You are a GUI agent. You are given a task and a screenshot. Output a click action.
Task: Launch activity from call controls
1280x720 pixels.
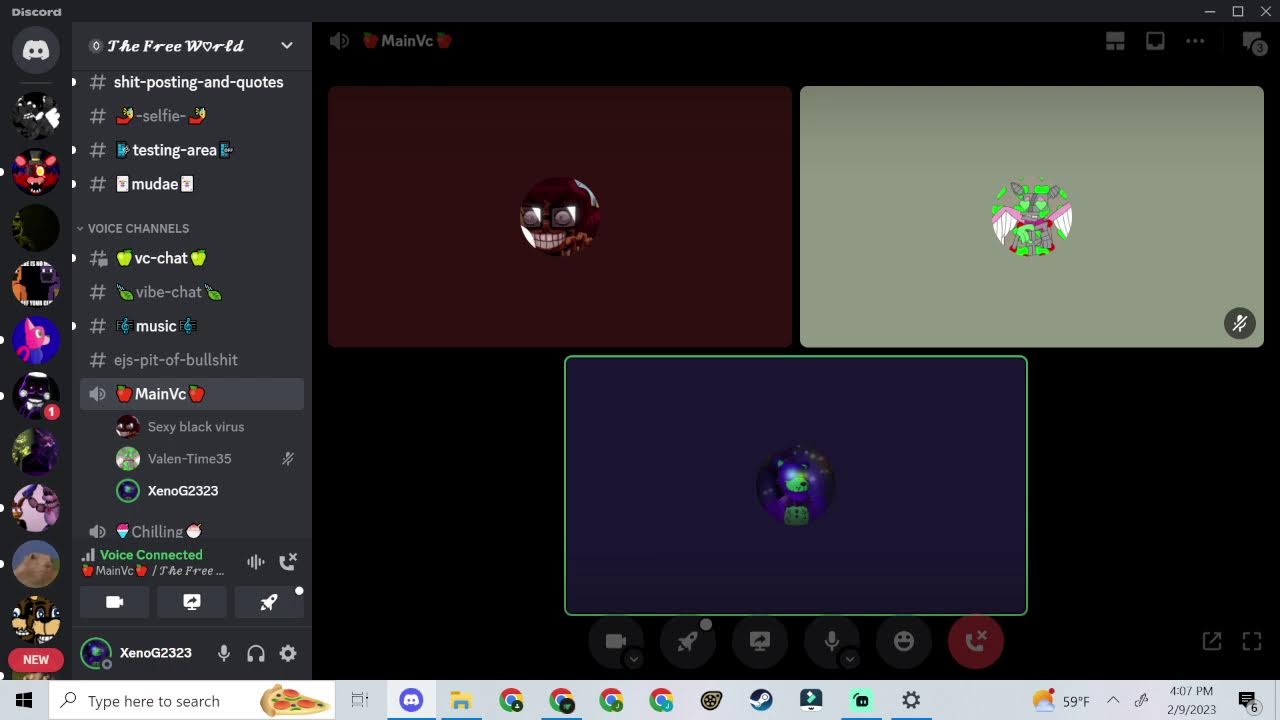(x=688, y=641)
